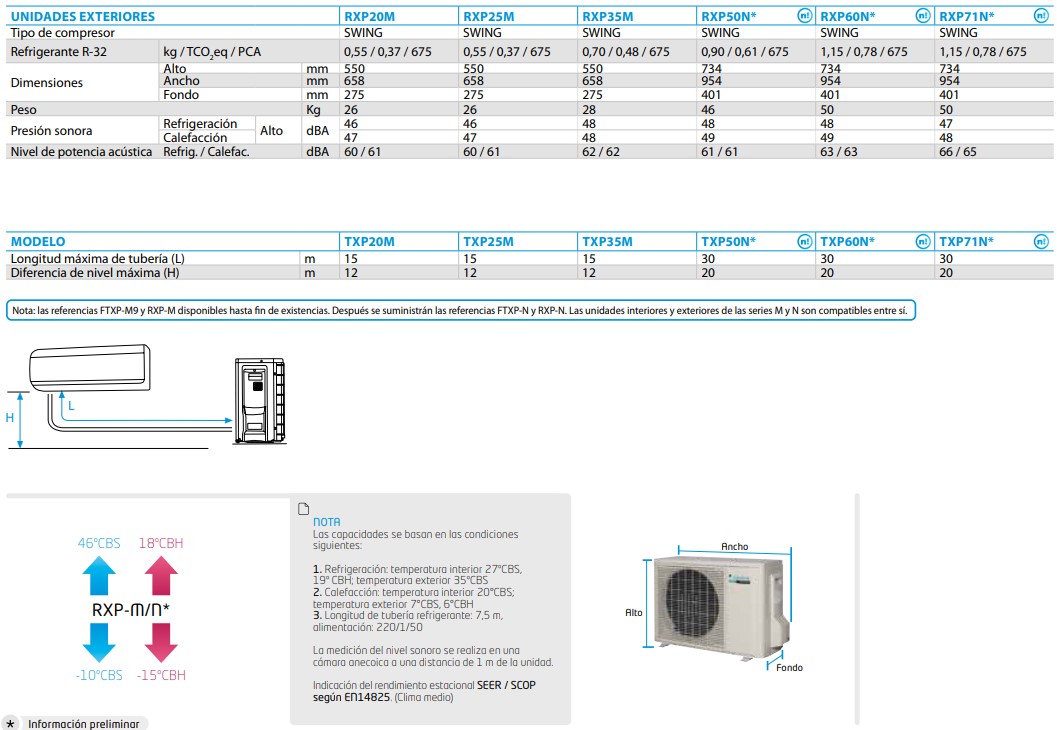Screen dimensions: 1057x730
Task: Click the TXP20M column header
Action: 369,241
